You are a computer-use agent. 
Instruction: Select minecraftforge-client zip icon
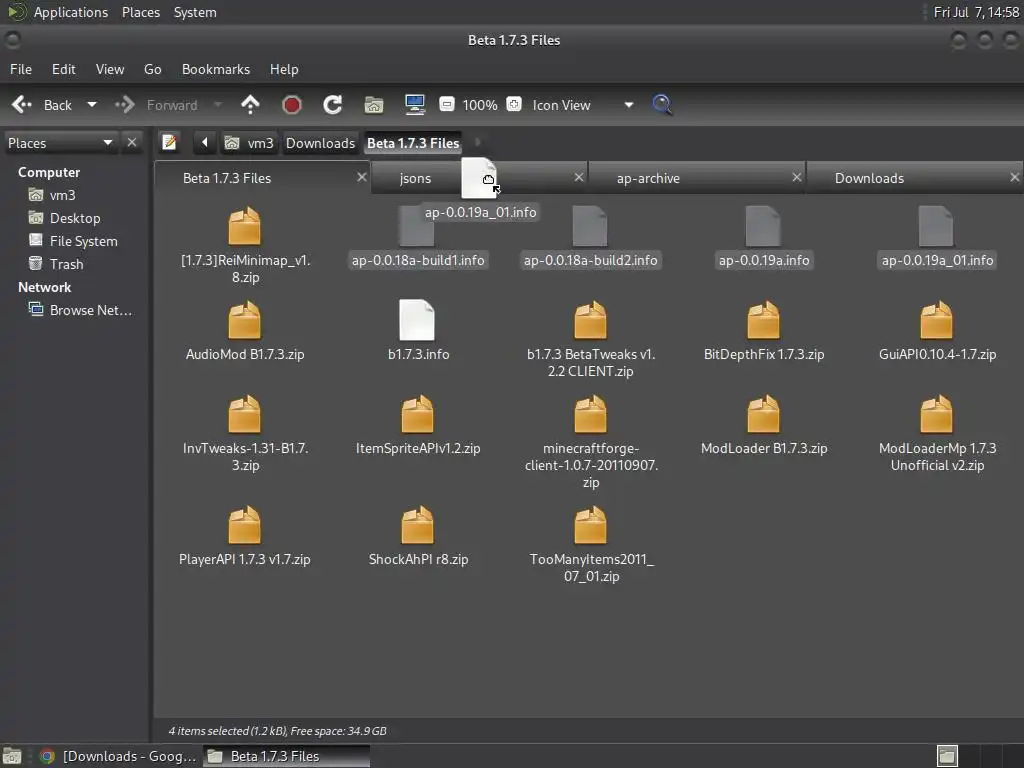tap(590, 414)
